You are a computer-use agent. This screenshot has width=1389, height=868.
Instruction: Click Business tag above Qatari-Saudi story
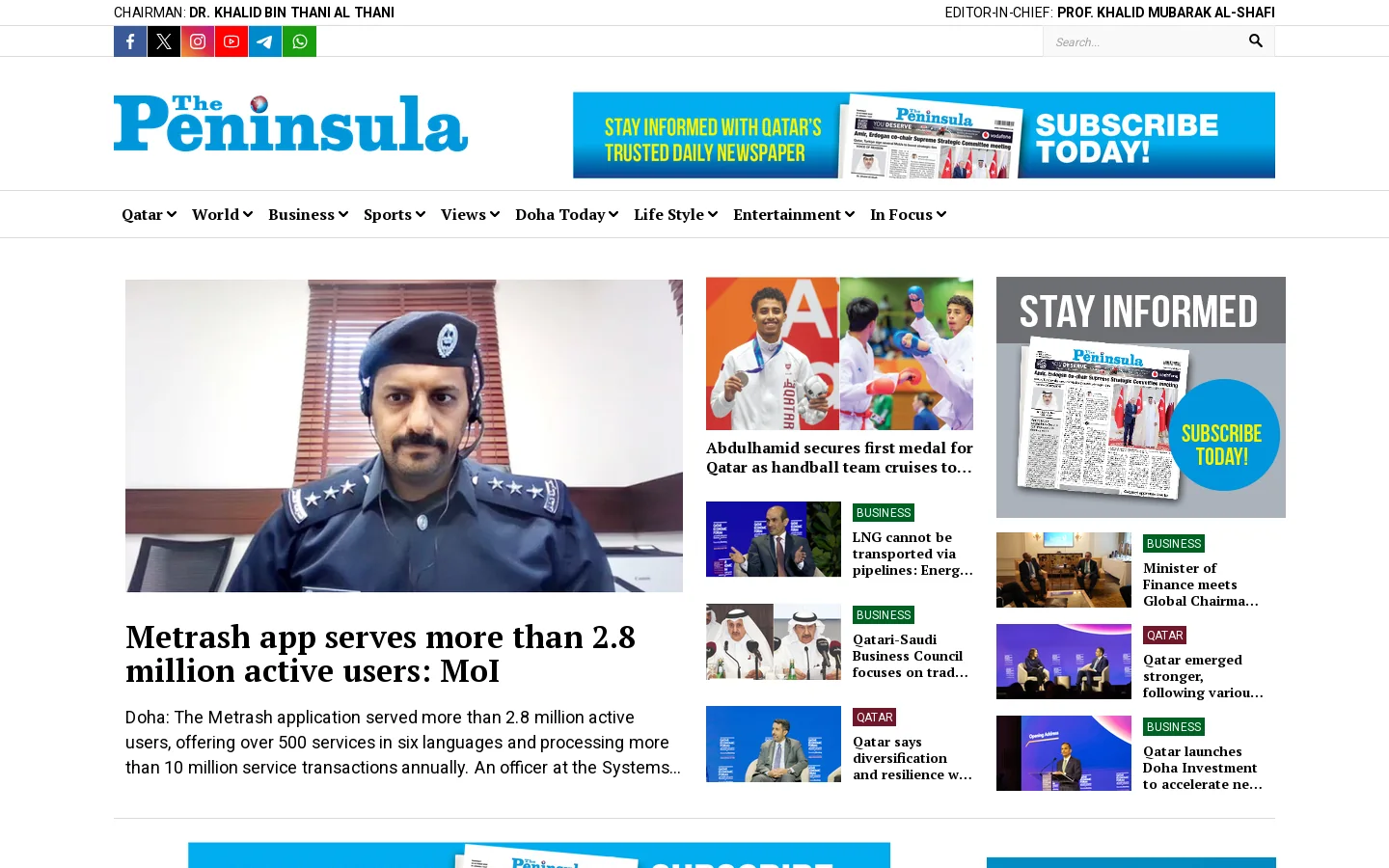884,615
